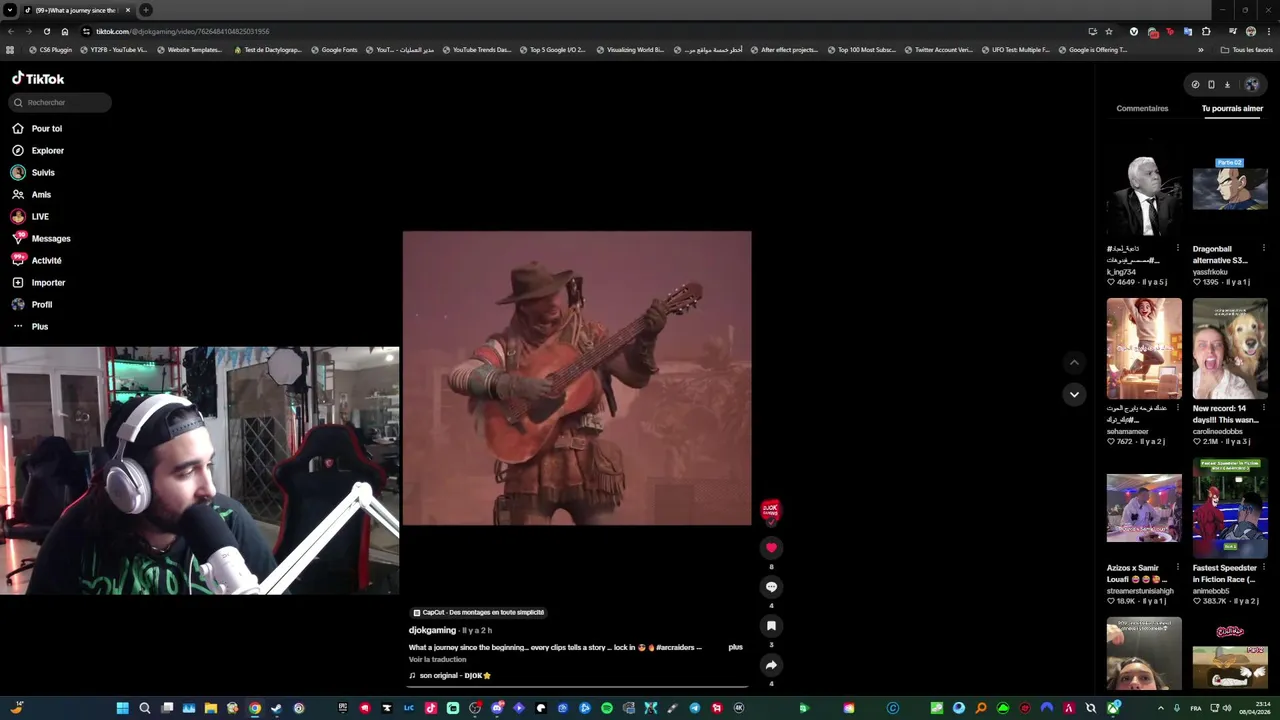This screenshot has width=1280, height=720.
Task: Open Spotify from the taskbar
Action: click(607, 708)
